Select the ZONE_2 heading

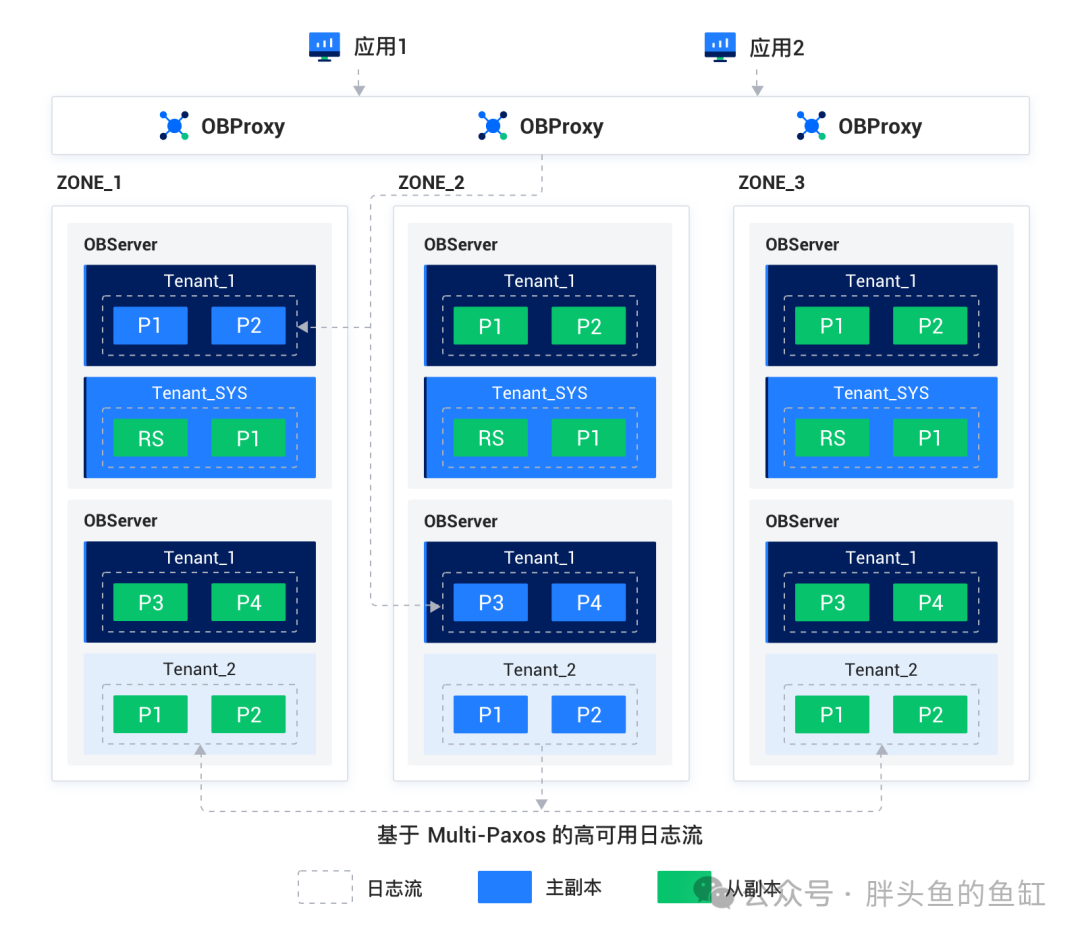pos(431,183)
